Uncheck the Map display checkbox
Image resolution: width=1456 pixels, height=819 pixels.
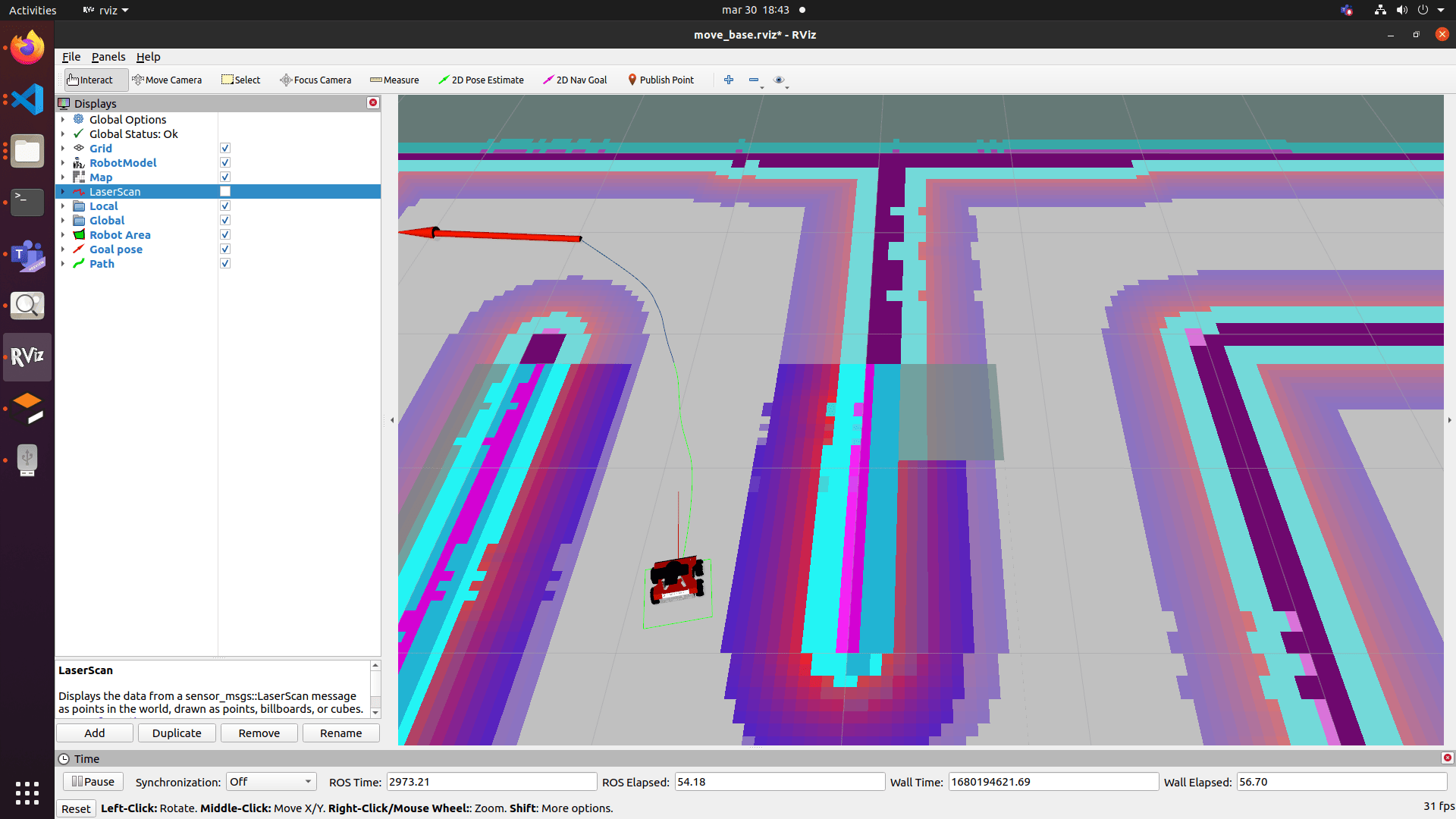coord(225,177)
